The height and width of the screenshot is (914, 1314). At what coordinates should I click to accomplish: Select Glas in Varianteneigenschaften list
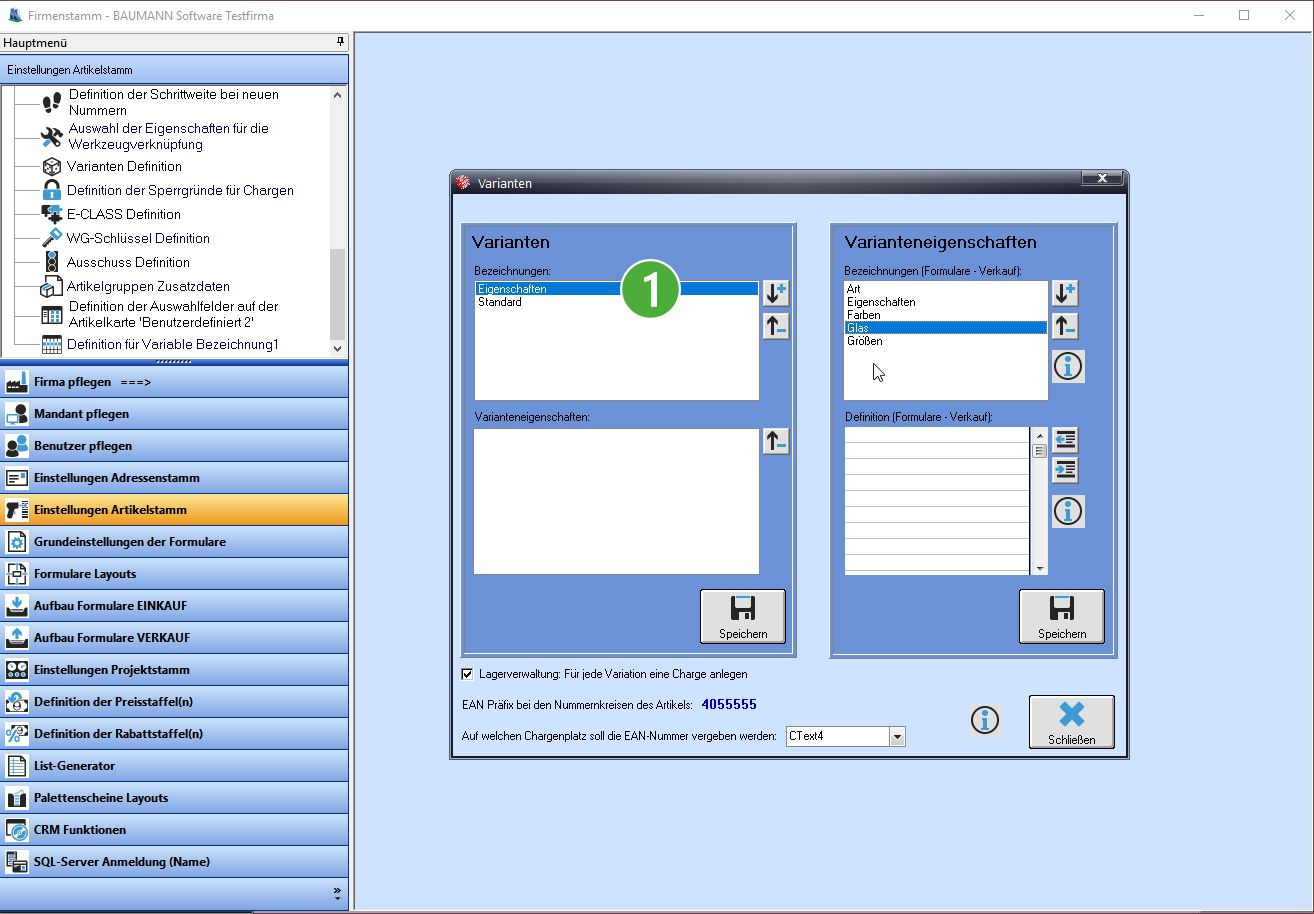pos(945,328)
